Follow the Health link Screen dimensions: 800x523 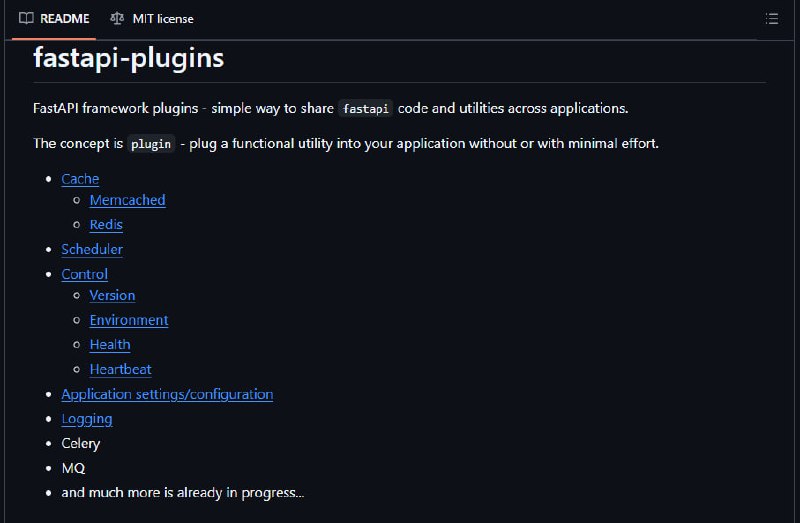click(x=110, y=344)
